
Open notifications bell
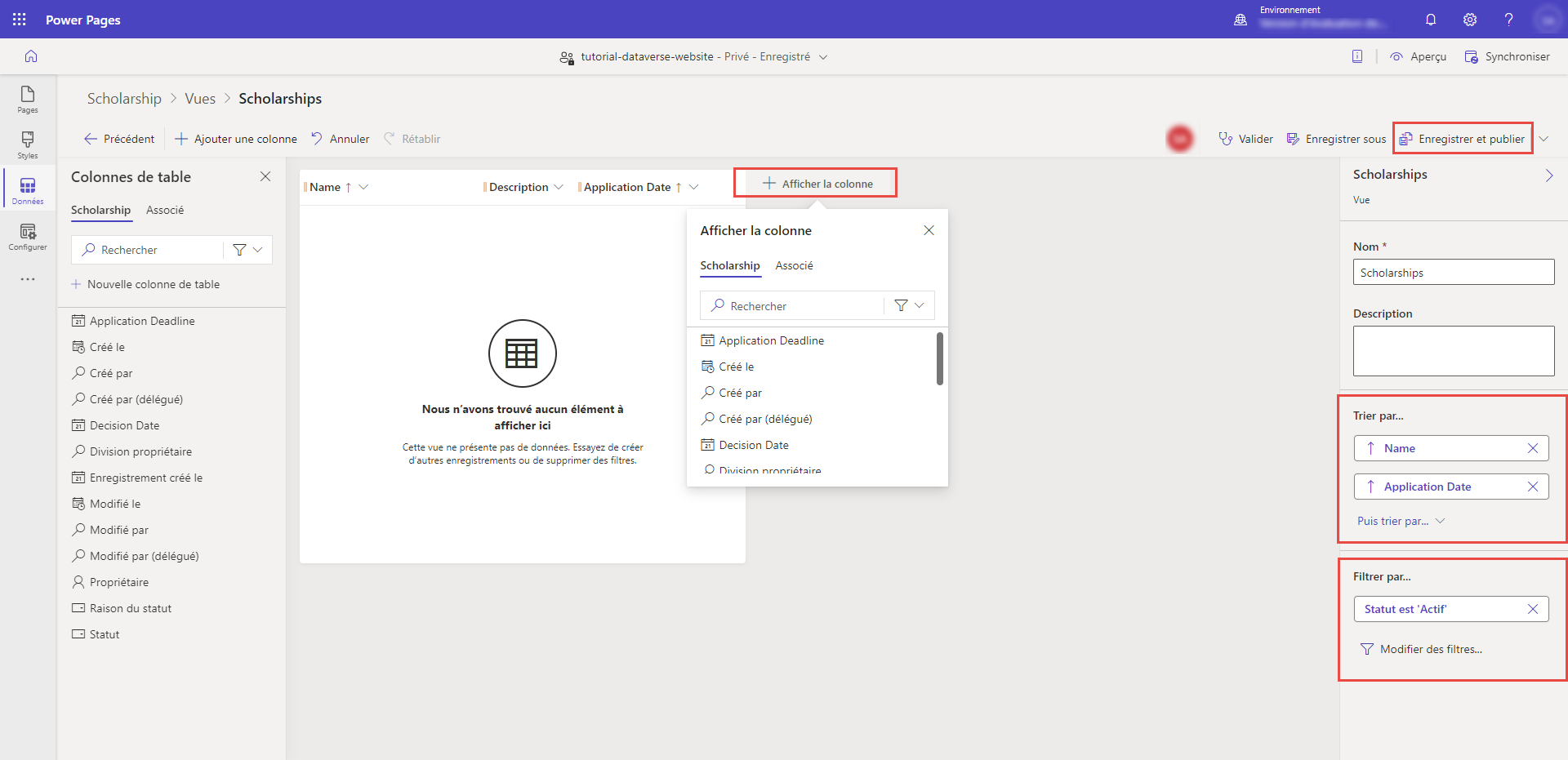[1431, 20]
